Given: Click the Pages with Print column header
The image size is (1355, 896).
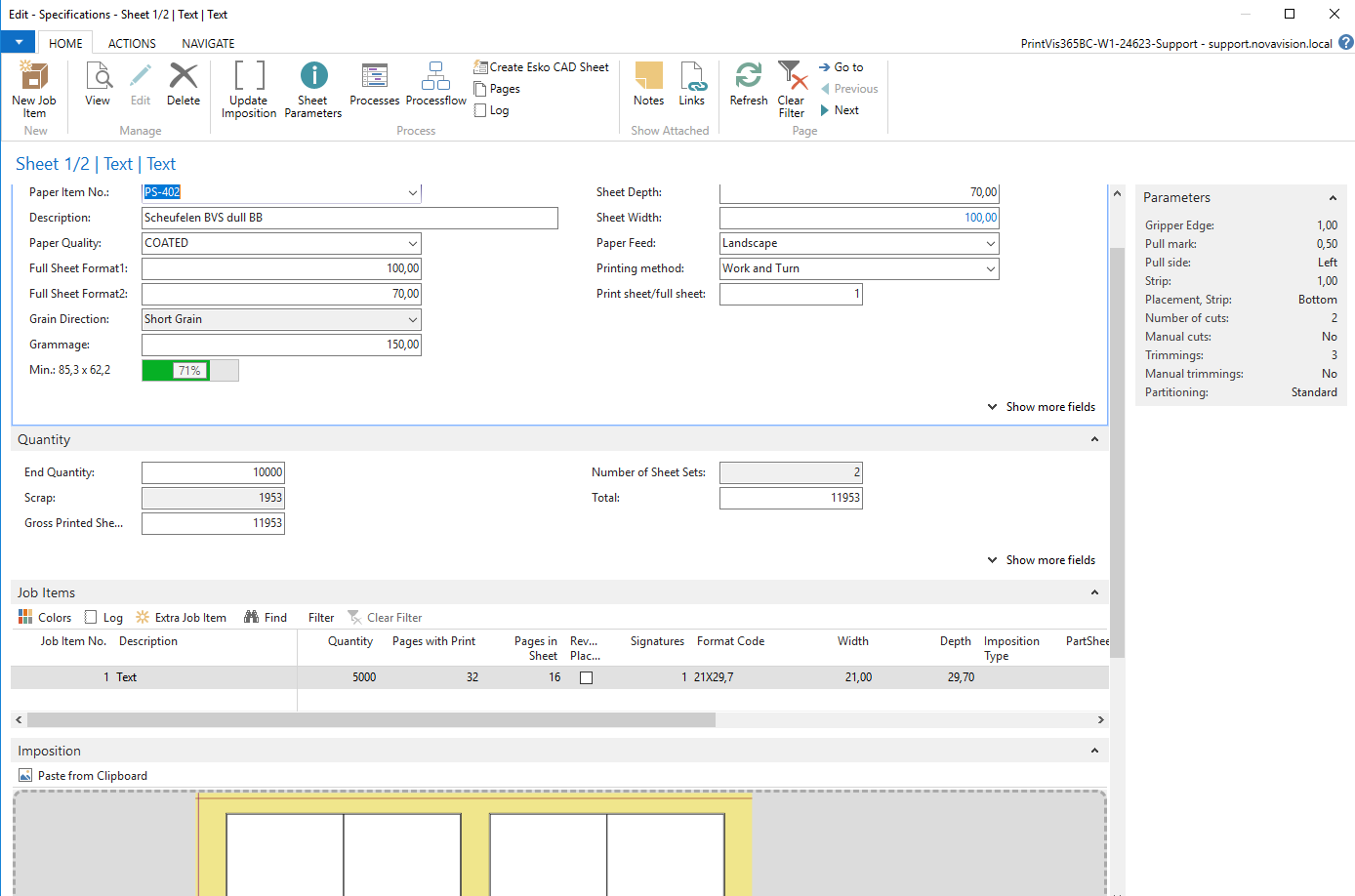Looking at the screenshot, I should [x=433, y=641].
